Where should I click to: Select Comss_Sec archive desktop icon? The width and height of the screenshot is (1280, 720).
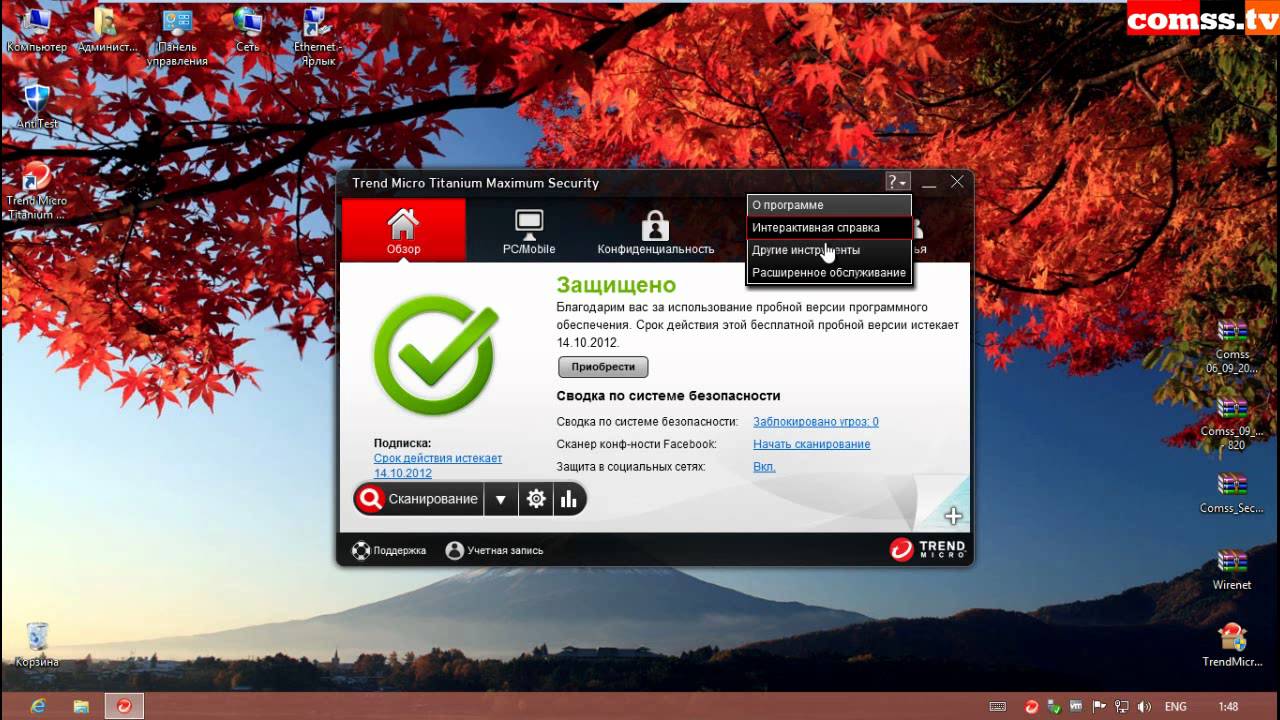pos(1232,493)
